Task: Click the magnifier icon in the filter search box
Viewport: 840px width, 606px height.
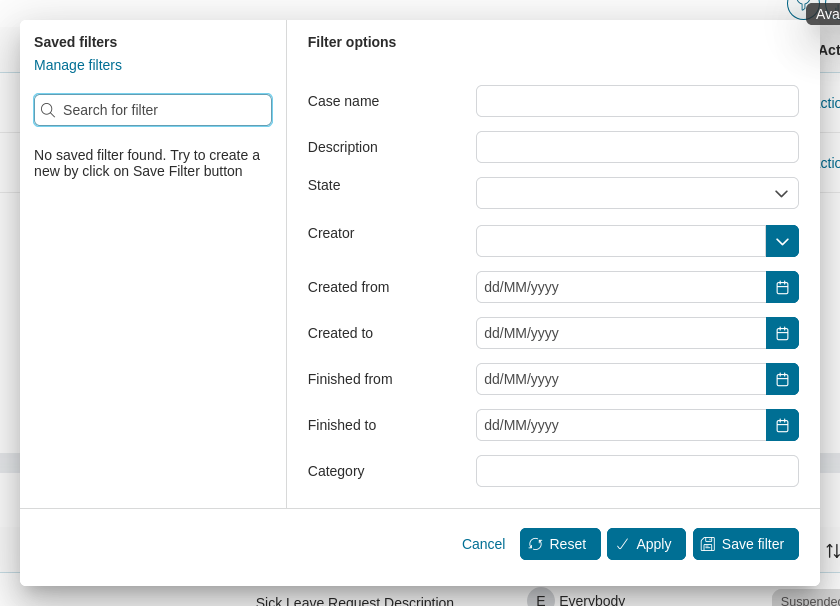Action: pos(48,110)
